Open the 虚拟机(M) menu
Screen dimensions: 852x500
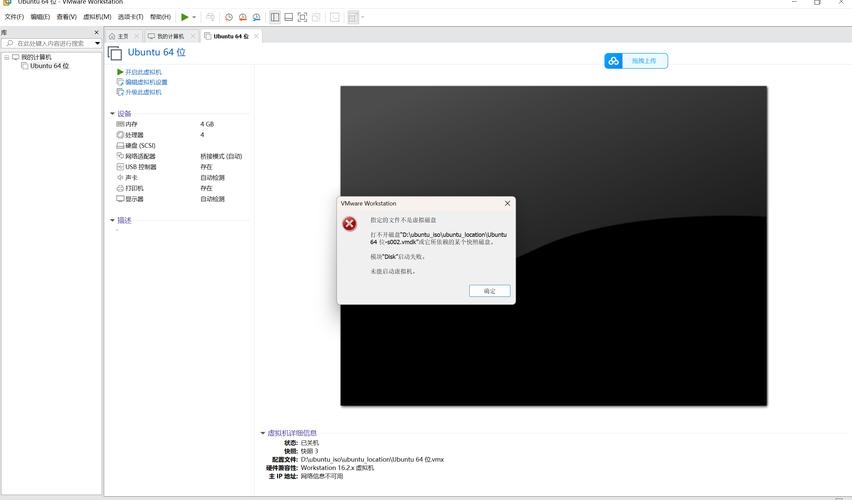[97, 17]
